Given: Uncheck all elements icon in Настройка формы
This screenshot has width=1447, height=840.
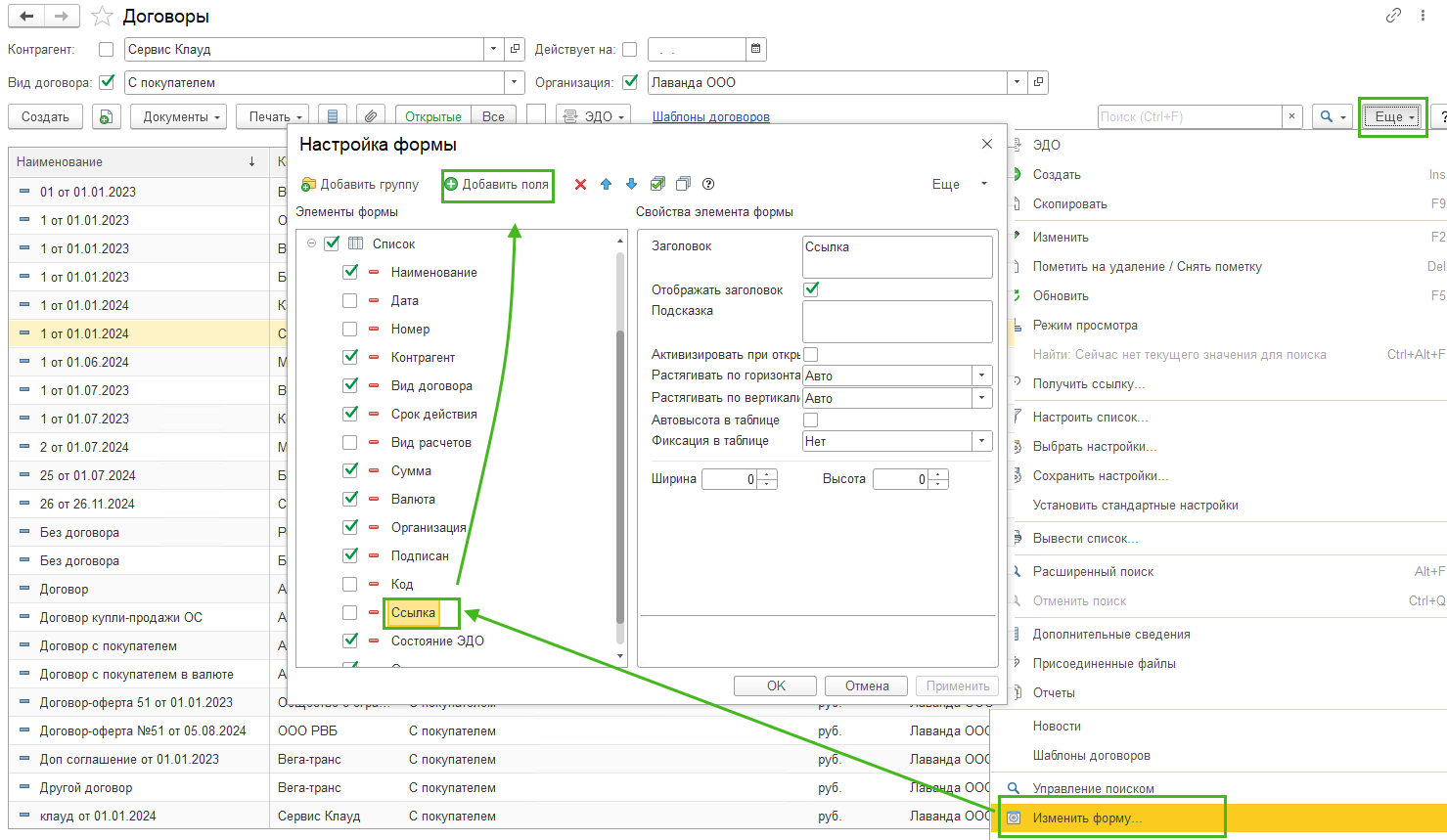Looking at the screenshot, I should coord(683,184).
